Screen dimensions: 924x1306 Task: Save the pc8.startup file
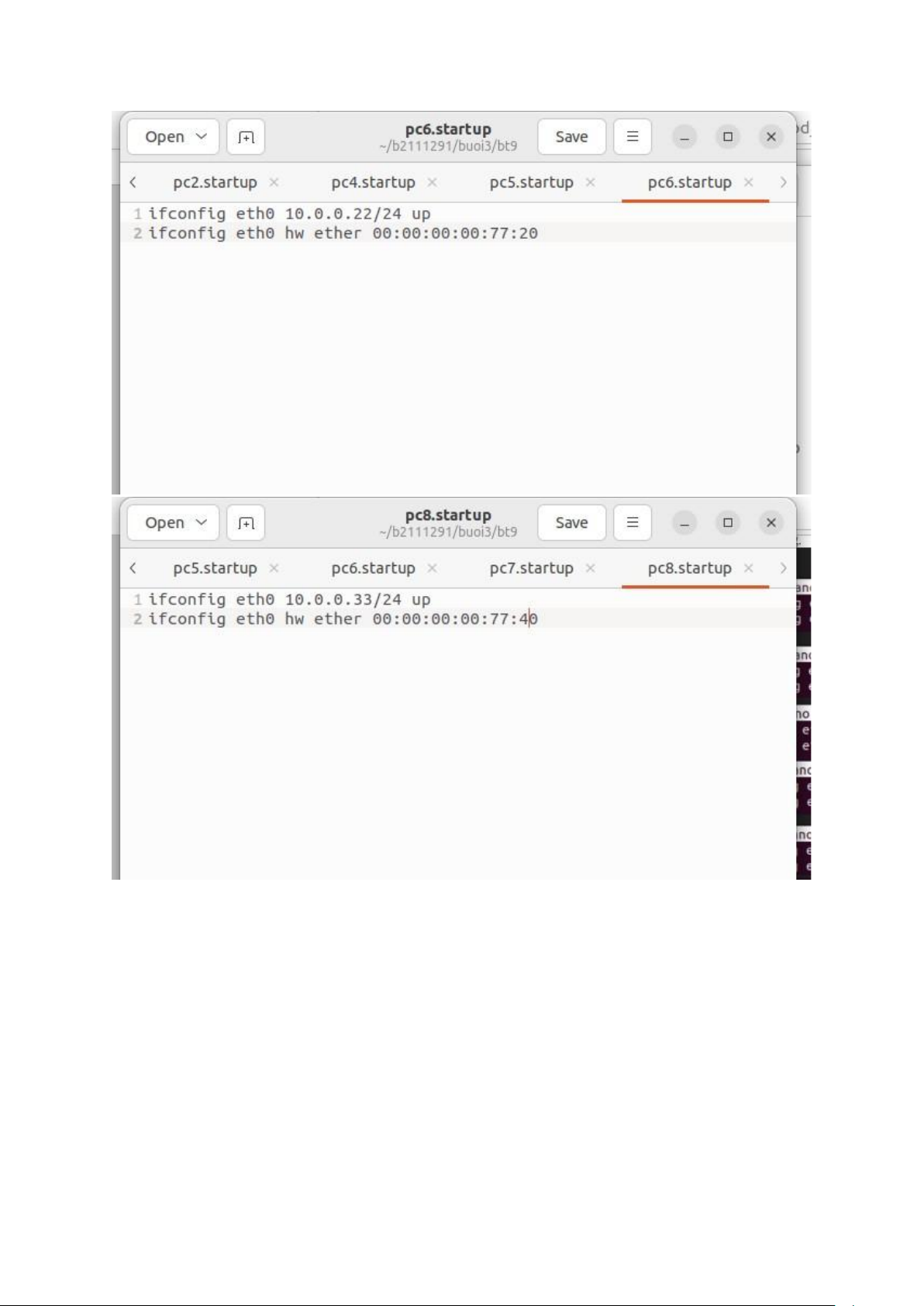[571, 522]
